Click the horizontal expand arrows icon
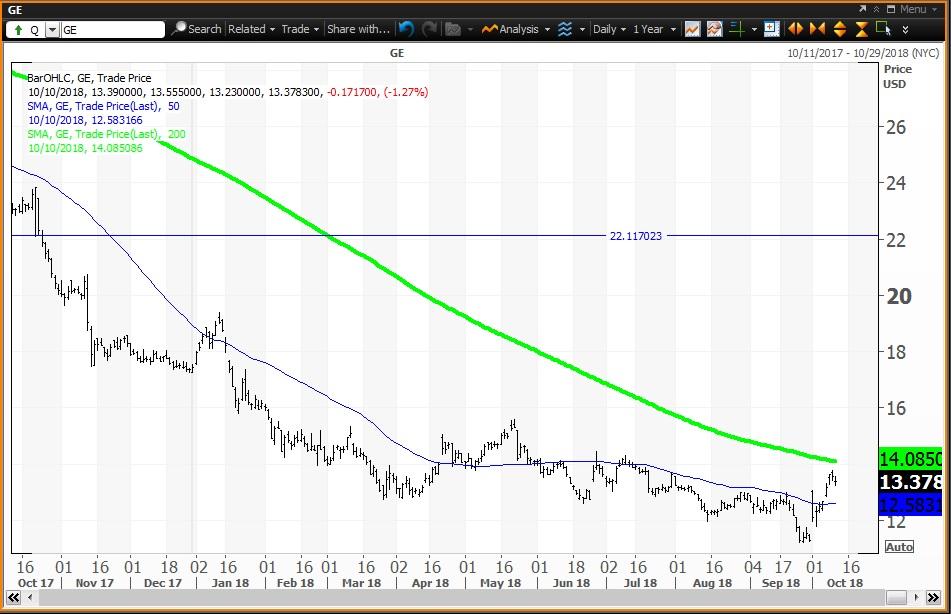Viewport: 951px width, 614px height. tap(795, 29)
